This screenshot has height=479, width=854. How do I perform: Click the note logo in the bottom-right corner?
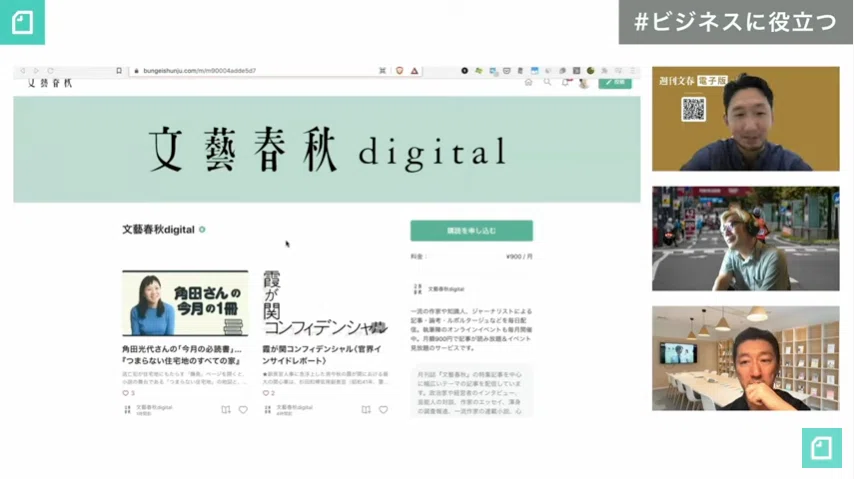click(x=821, y=448)
